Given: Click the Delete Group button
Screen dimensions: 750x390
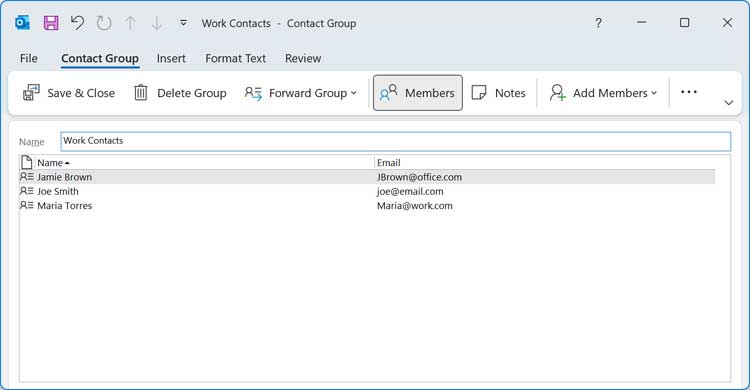Looking at the screenshot, I should [180, 93].
